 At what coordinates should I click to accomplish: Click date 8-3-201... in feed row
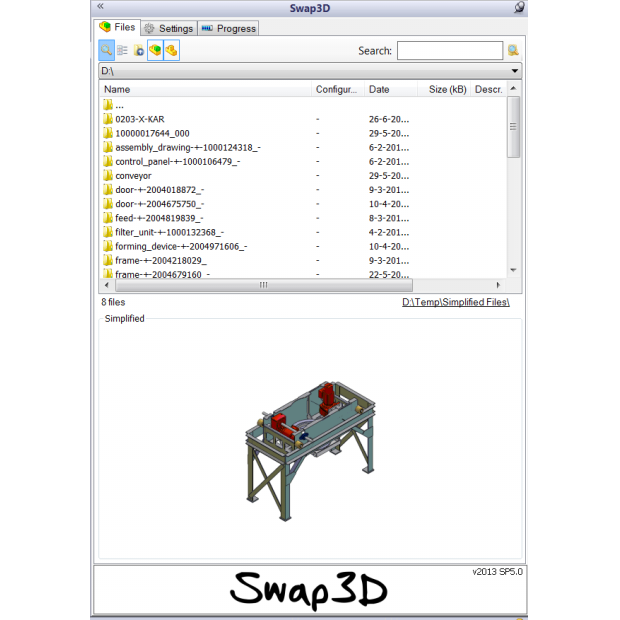point(389,218)
